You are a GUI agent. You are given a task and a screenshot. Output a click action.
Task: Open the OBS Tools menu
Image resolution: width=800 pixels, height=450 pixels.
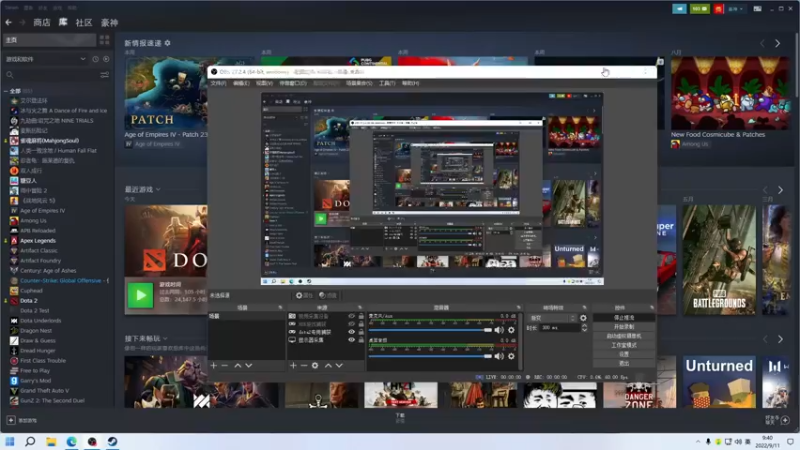click(387, 83)
